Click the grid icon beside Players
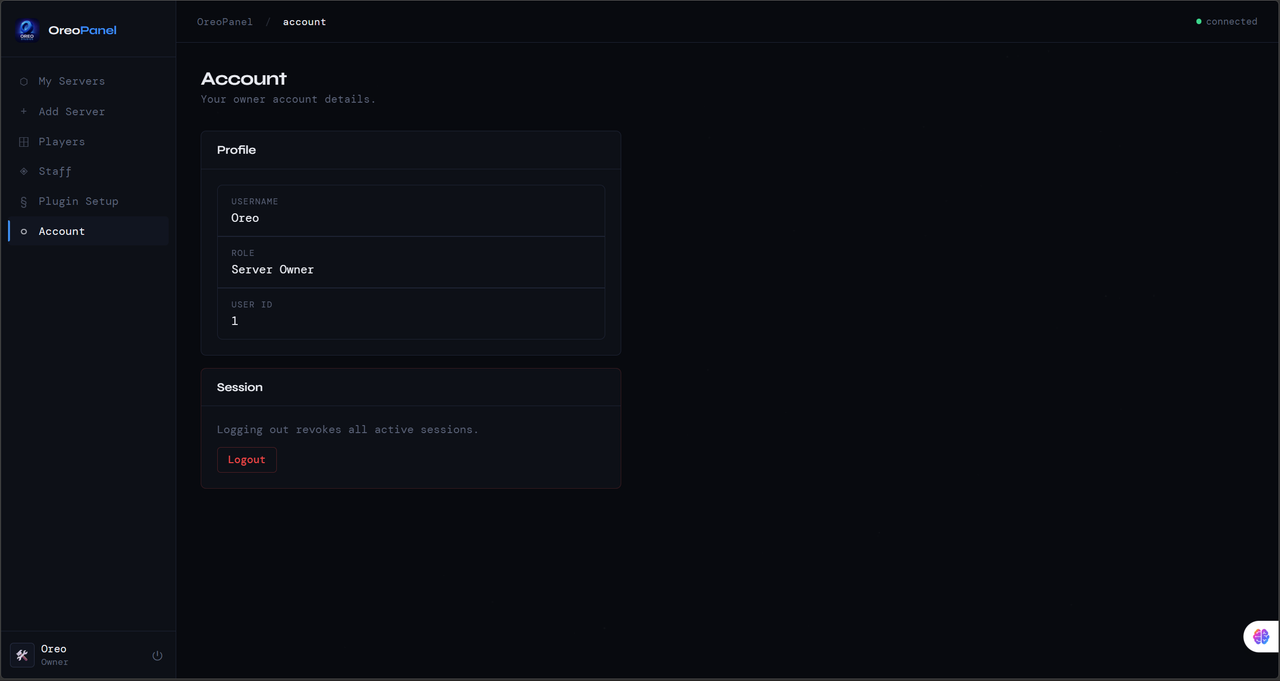1280x681 pixels. 24,142
